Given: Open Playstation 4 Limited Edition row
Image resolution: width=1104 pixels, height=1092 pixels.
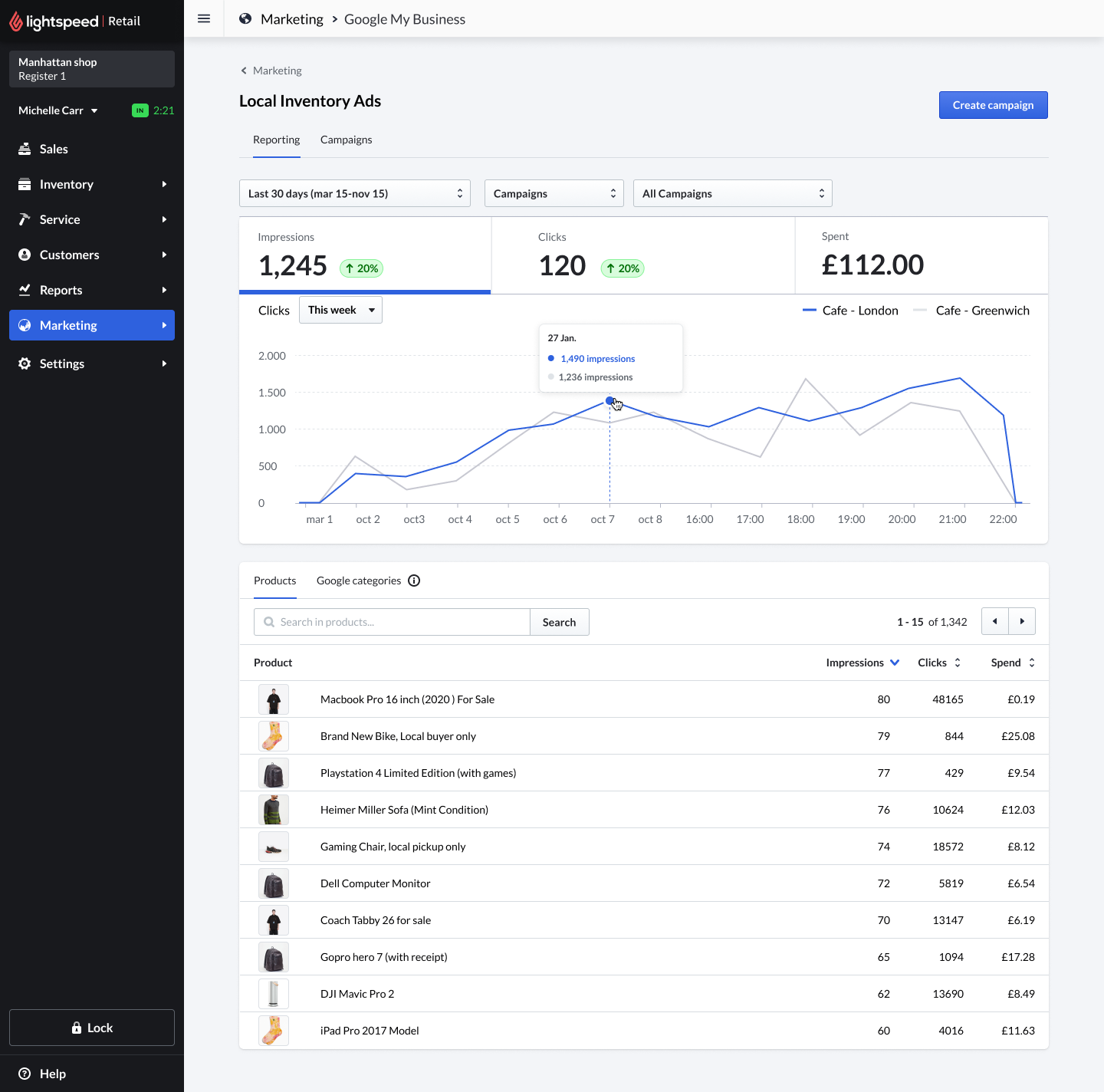Looking at the screenshot, I should (x=644, y=773).
